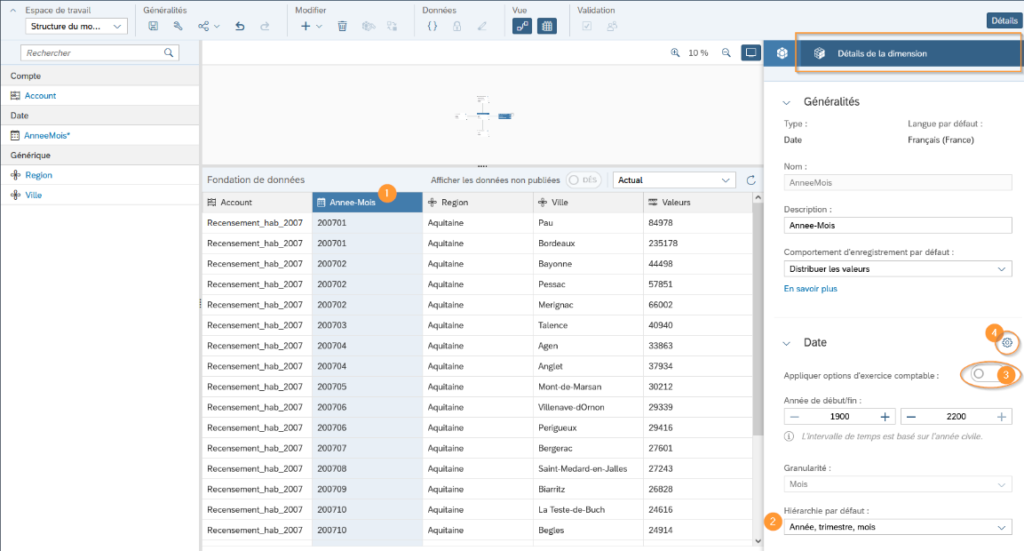The image size is (1024, 551).
Task: Toggle display of unpublished data switch
Action: coord(582,180)
